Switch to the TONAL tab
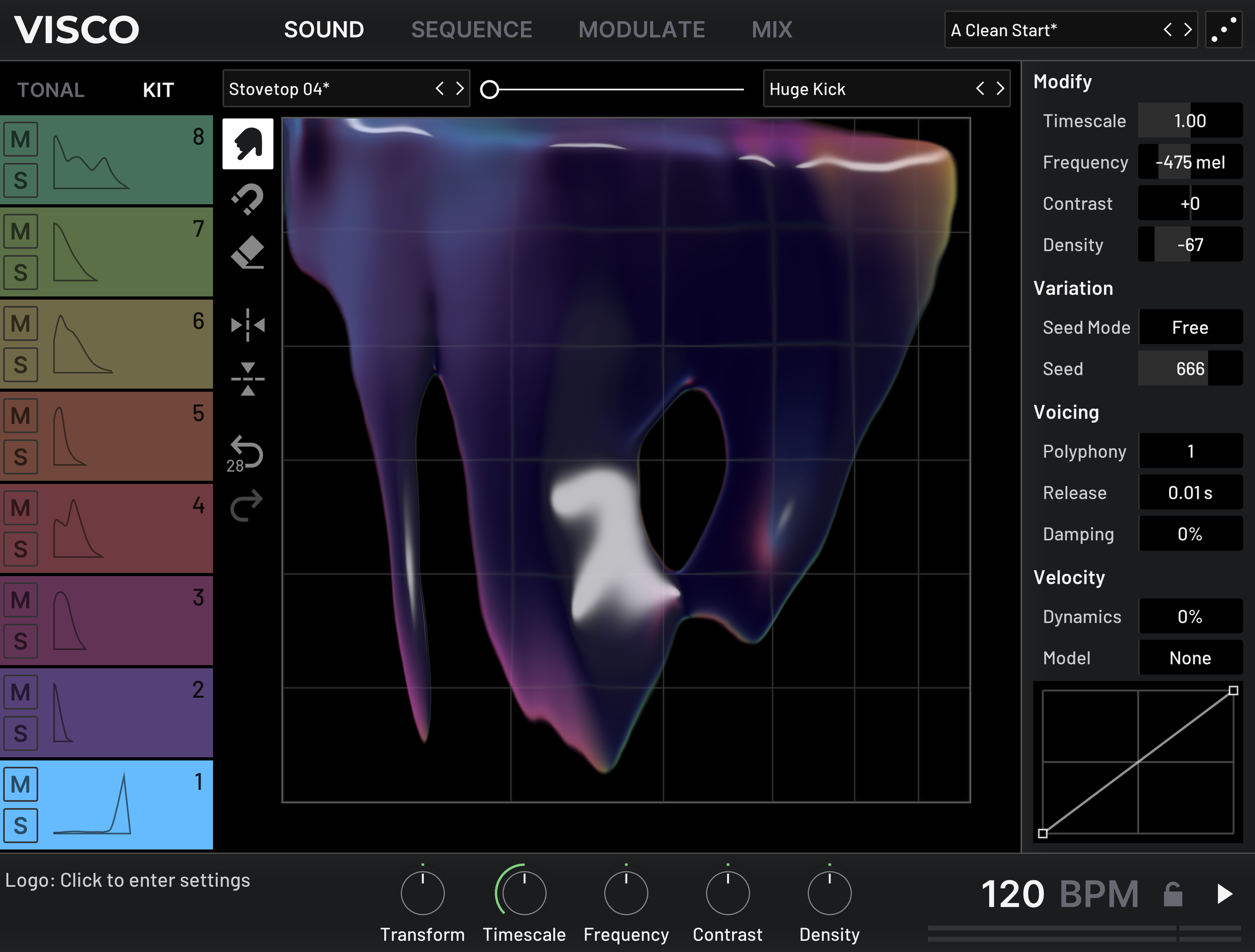 pyautogui.click(x=51, y=90)
